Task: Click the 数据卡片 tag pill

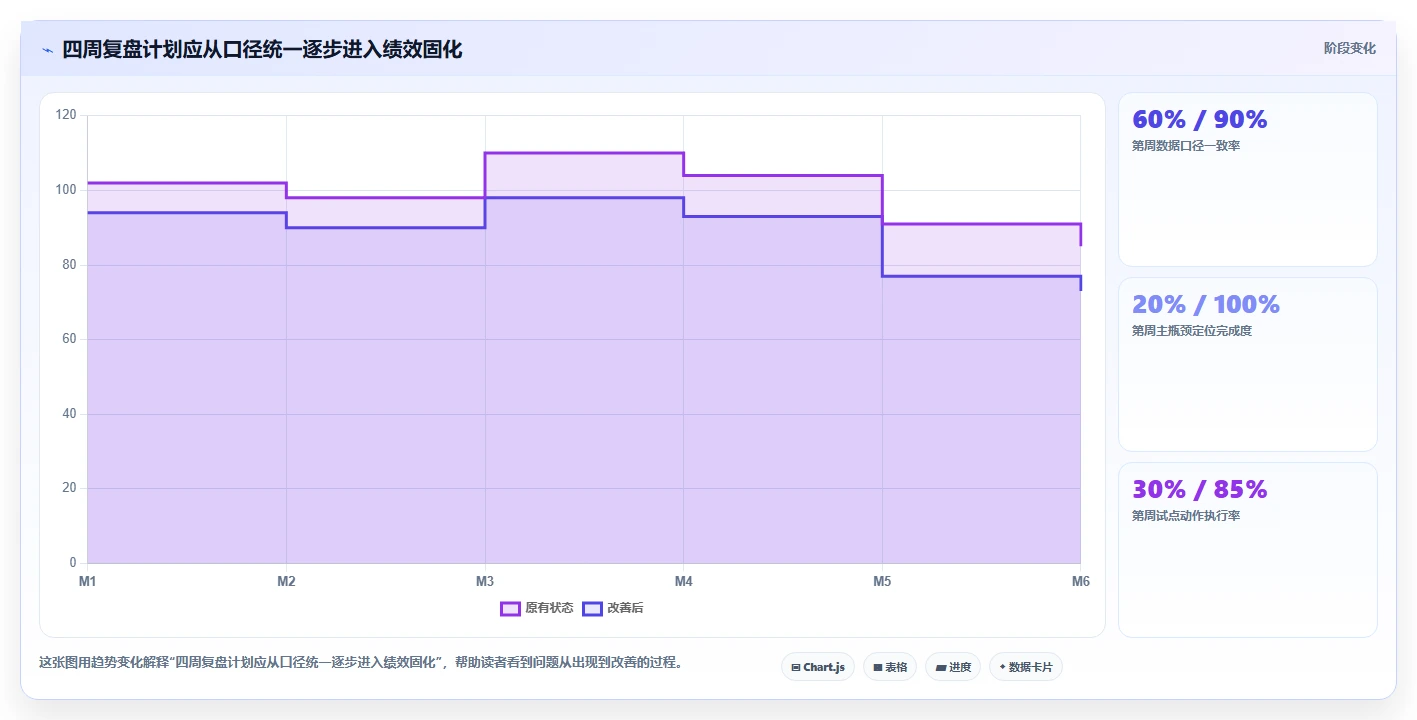Action: pos(1026,667)
